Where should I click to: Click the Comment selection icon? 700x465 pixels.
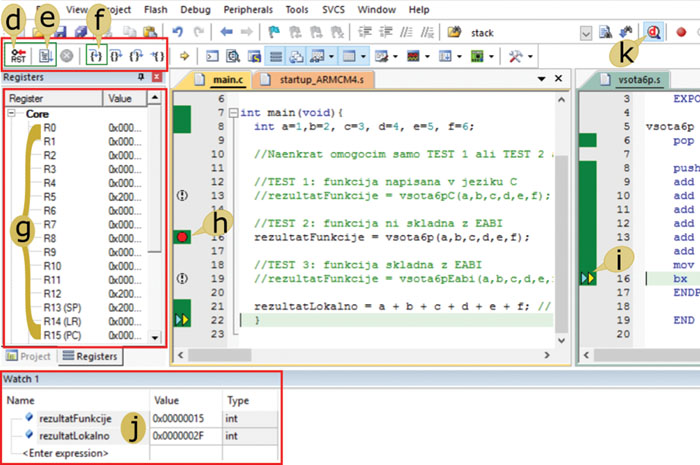(406, 32)
